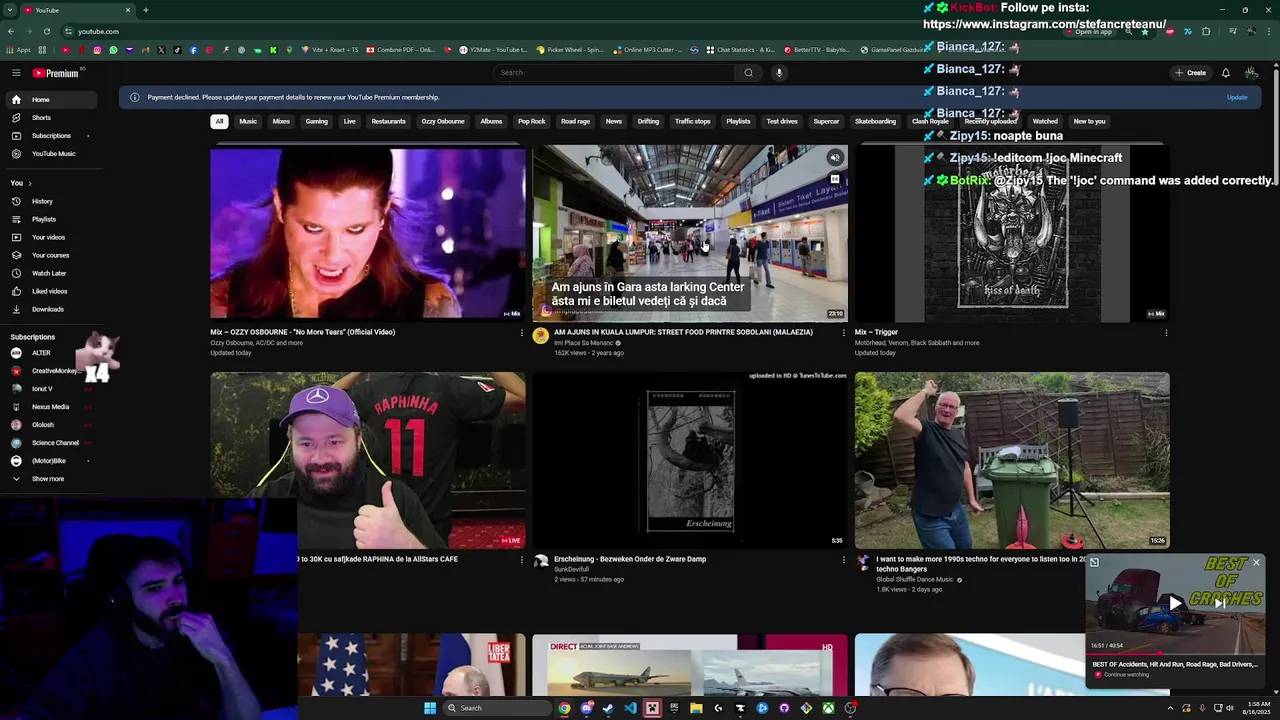Open the notifications bell

point(1225,73)
